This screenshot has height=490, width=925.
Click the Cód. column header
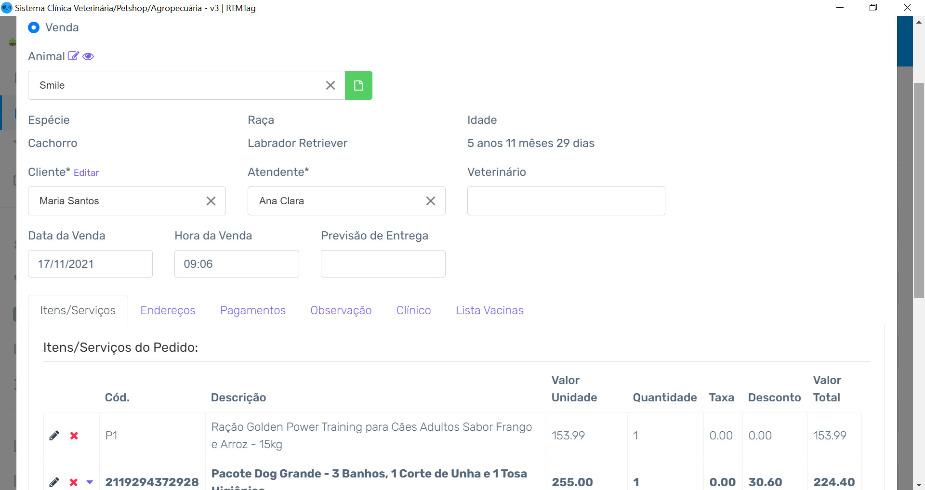point(117,397)
